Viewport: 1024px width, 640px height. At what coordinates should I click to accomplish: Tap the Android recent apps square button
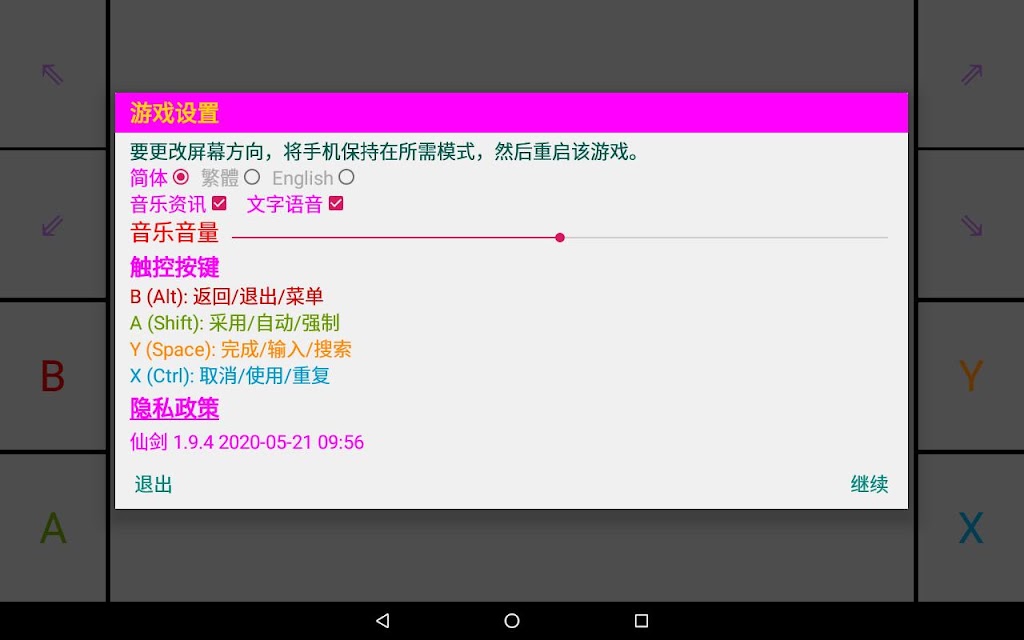pyautogui.click(x=641, y=620)
